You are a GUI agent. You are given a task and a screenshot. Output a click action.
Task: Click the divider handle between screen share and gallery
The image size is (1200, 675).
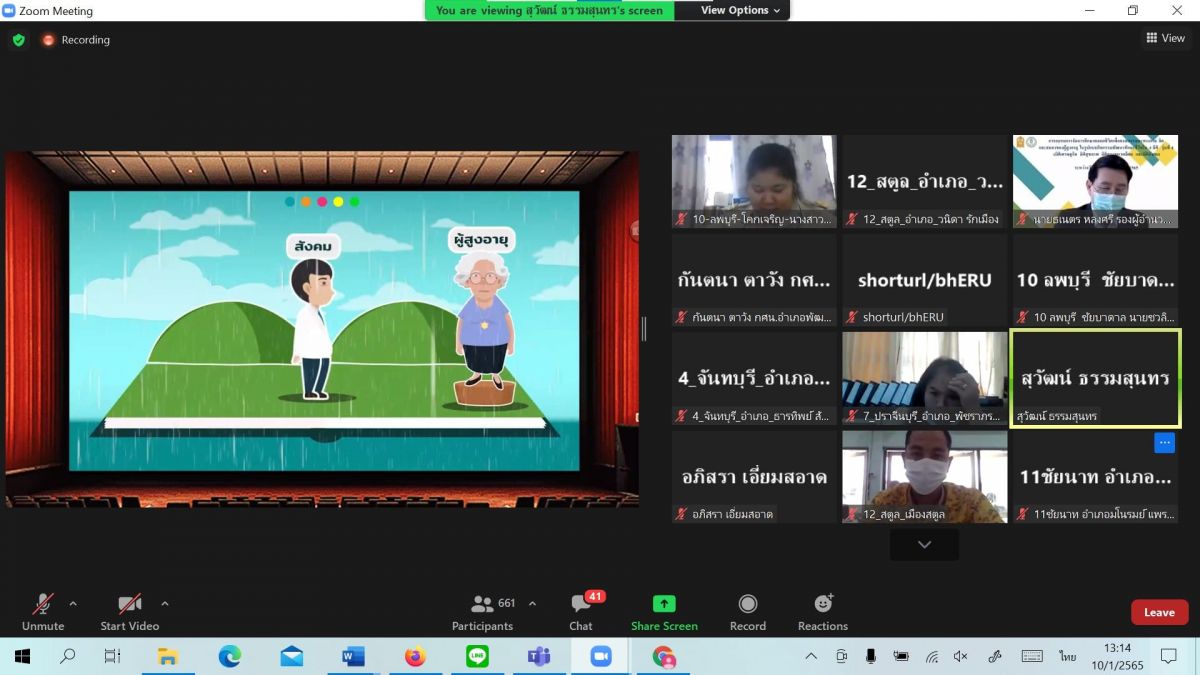[x=643, y=328]
